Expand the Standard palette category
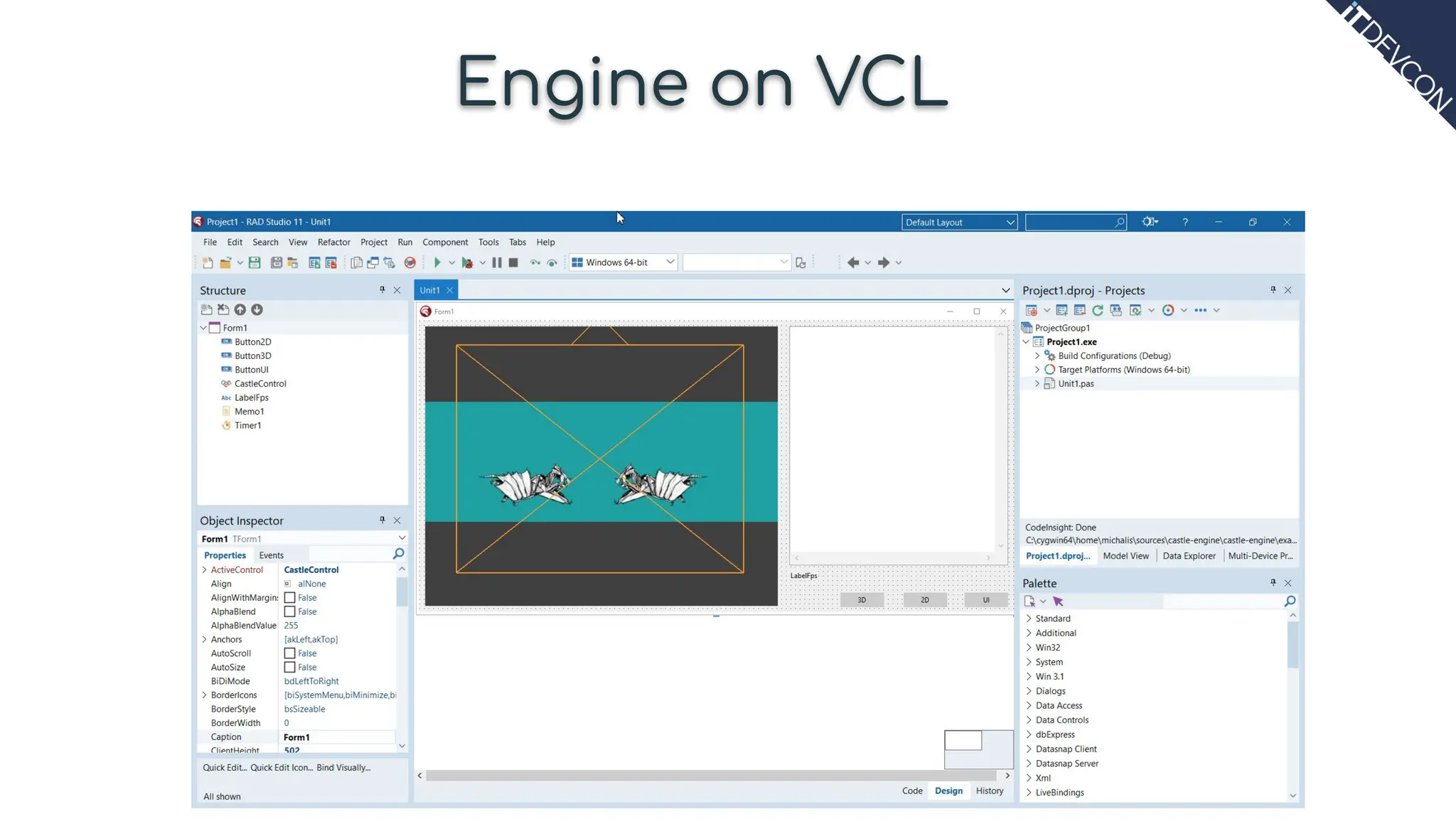 tap(1029, 619)
